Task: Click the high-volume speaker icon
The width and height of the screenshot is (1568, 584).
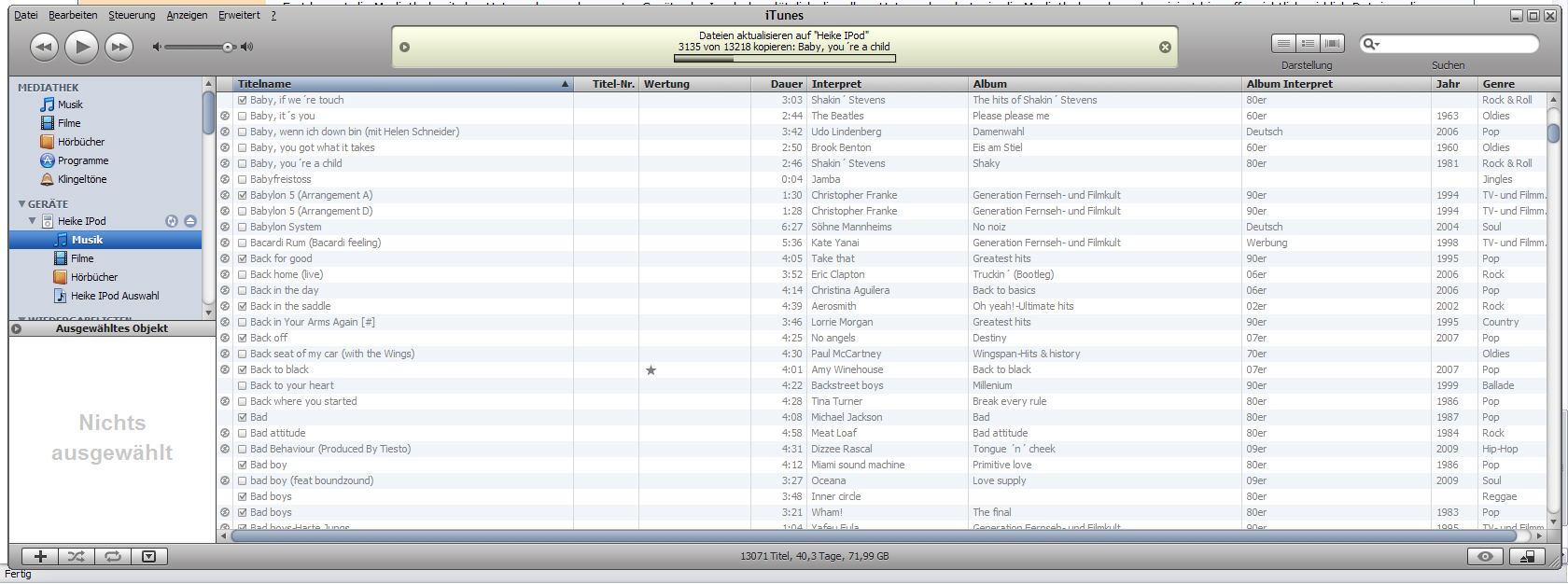Action: (246, 47)
